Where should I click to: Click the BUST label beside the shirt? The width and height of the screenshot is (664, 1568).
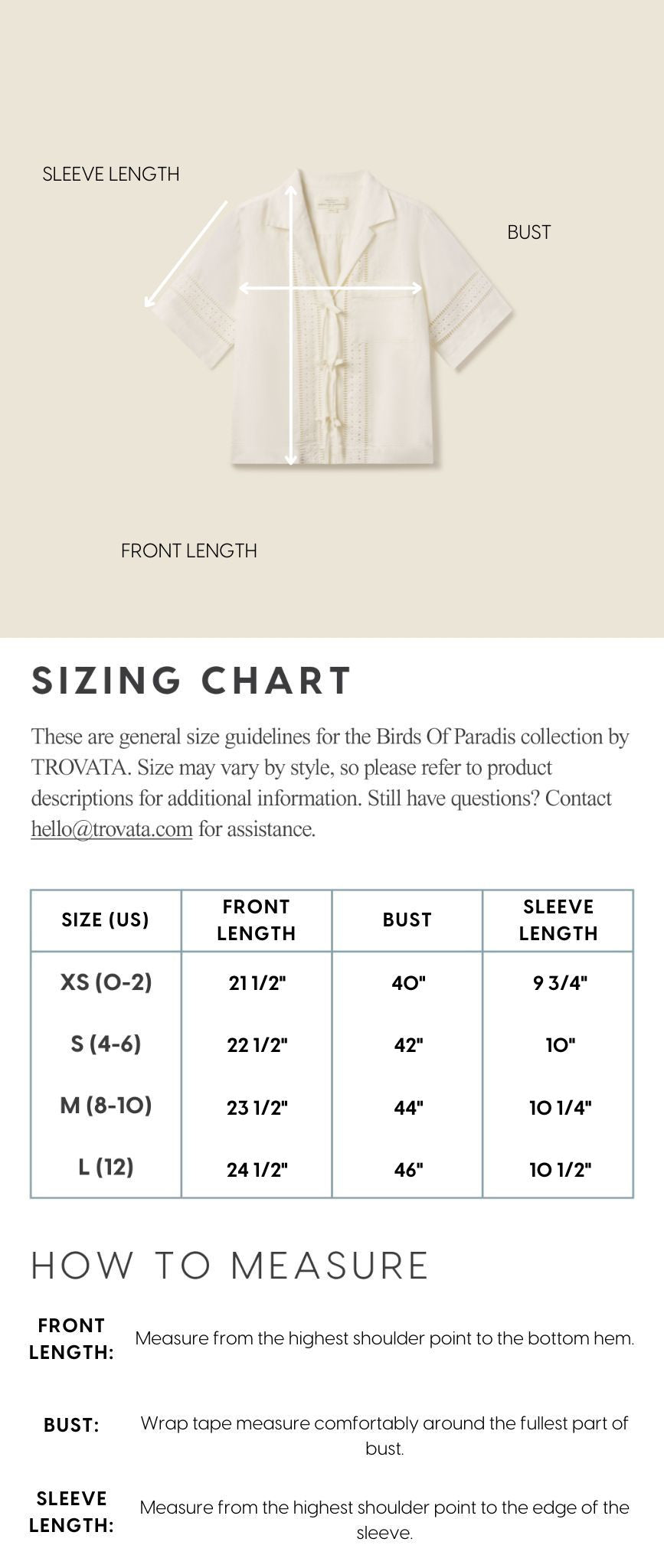[528, 233]
